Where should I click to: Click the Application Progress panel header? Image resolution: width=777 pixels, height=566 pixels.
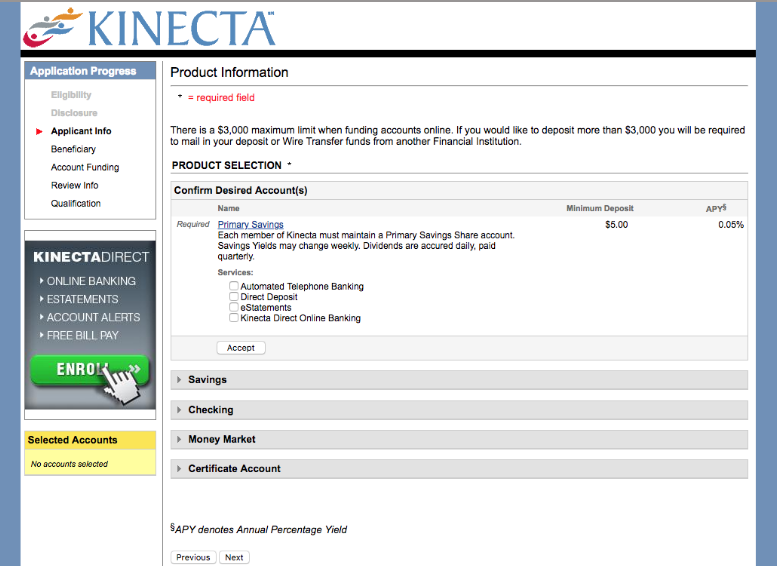coord(90,71)
